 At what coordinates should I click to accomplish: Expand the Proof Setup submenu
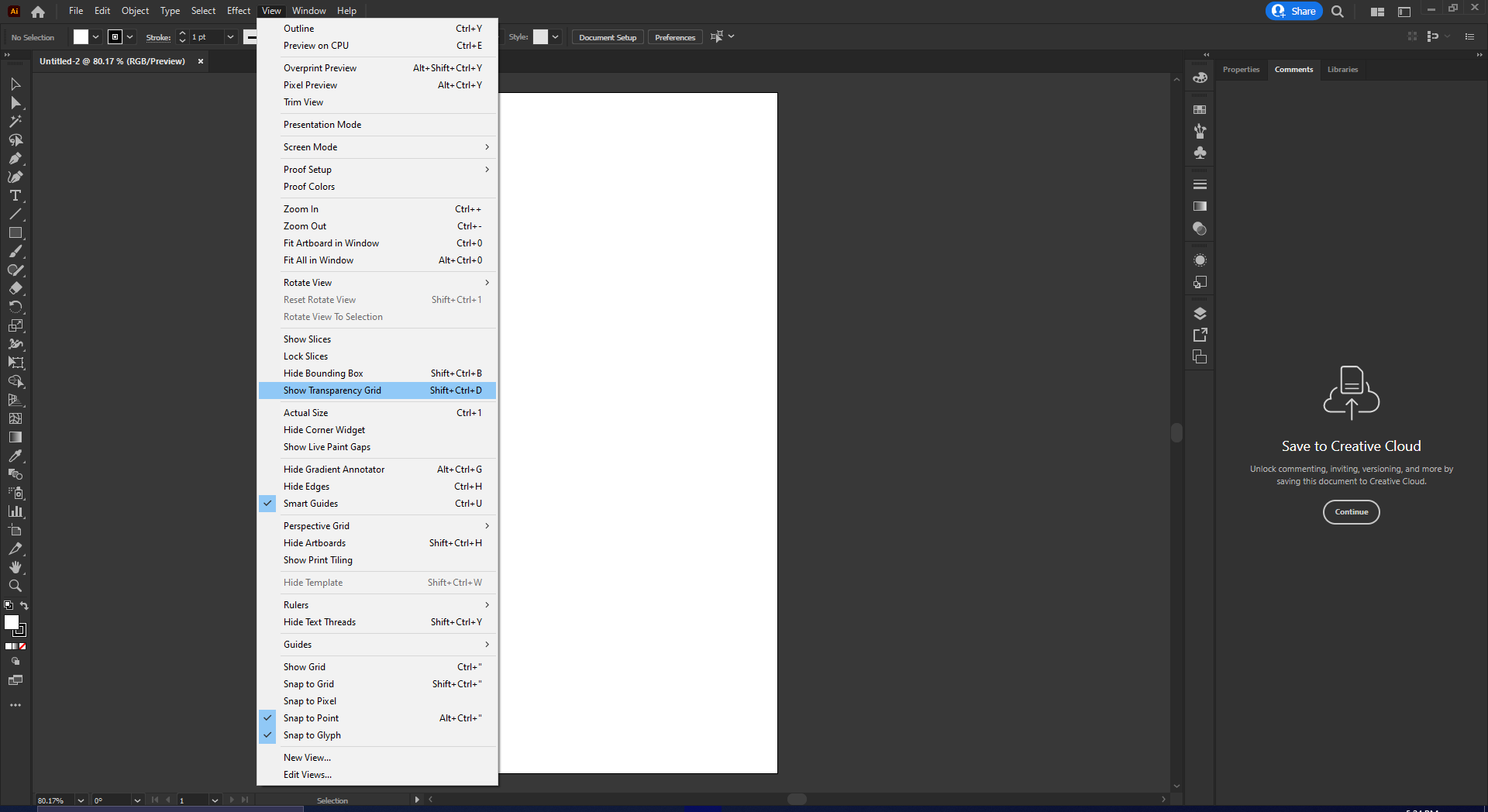[377, 170]
